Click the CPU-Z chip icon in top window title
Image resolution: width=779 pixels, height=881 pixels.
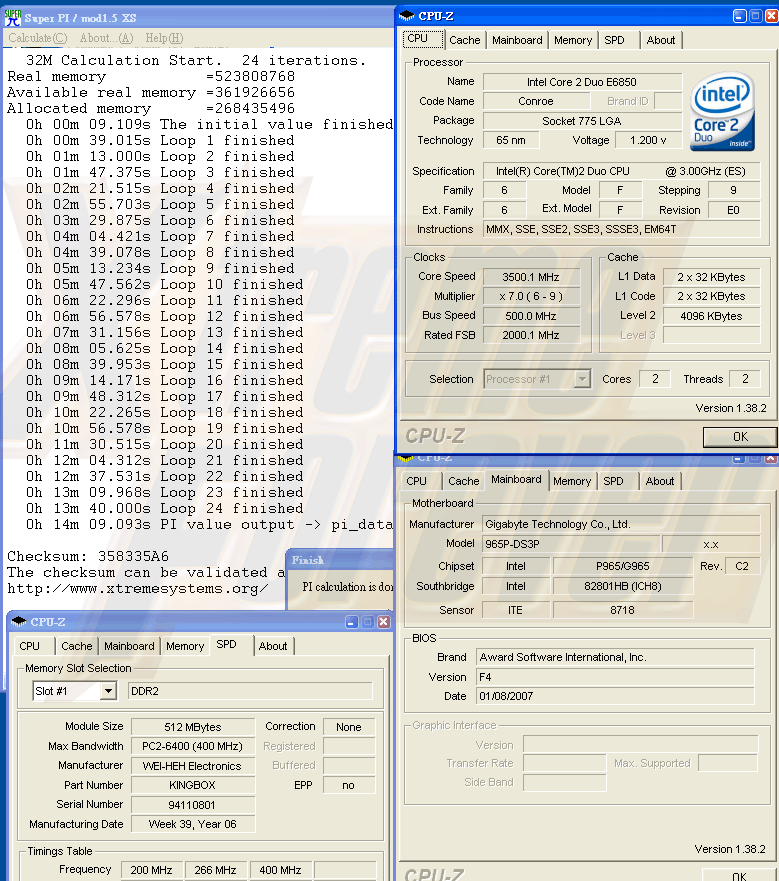click(406, 16)
